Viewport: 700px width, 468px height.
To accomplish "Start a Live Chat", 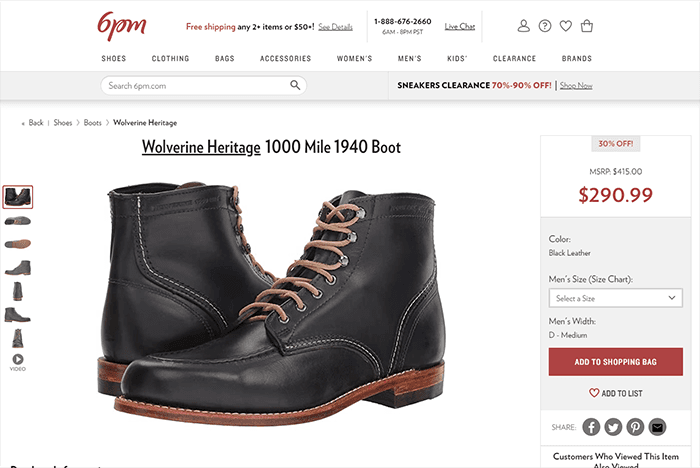I will [x=460, y=26].
